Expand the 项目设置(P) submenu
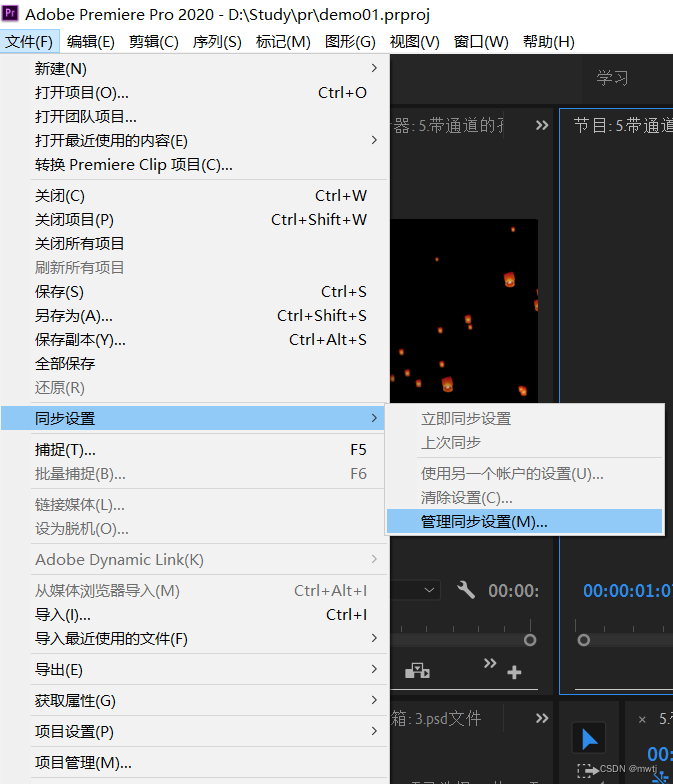The height and width of the screenshot is (784, 673). (x=195, y=732)
